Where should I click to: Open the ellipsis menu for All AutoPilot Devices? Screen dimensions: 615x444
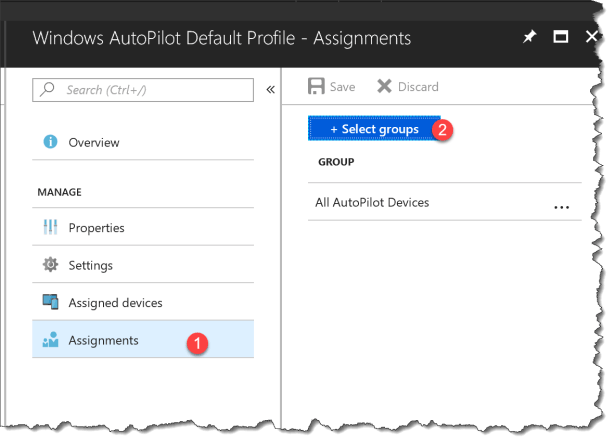561,206
